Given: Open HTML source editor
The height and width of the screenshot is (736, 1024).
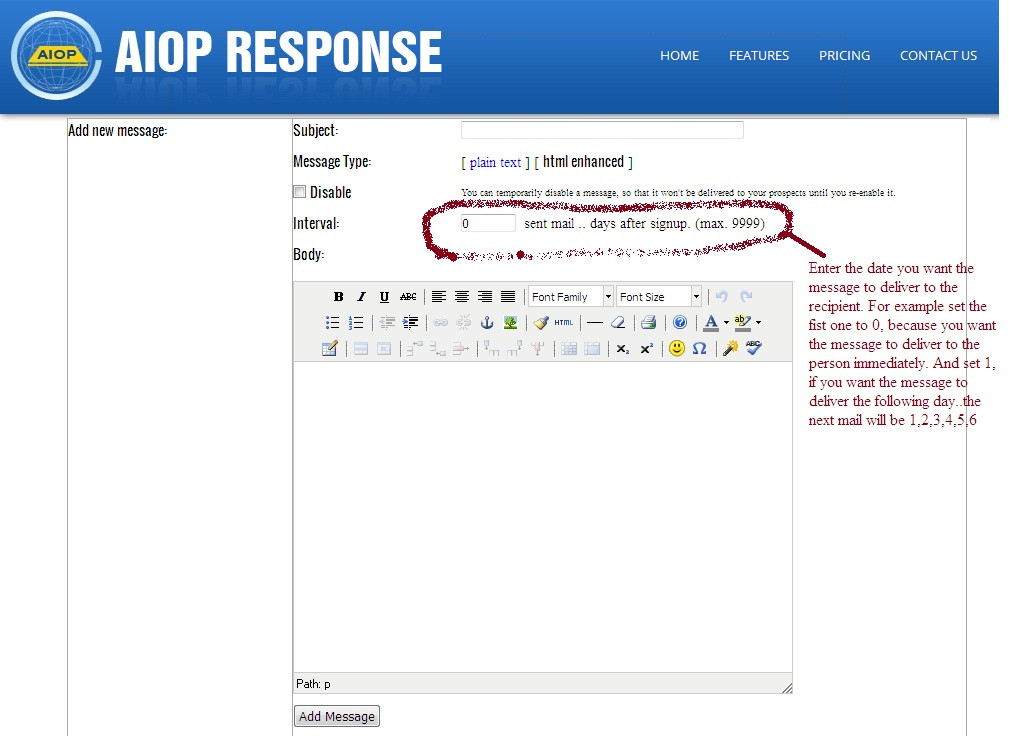Looking at the screenshot, I should [564, 322].
